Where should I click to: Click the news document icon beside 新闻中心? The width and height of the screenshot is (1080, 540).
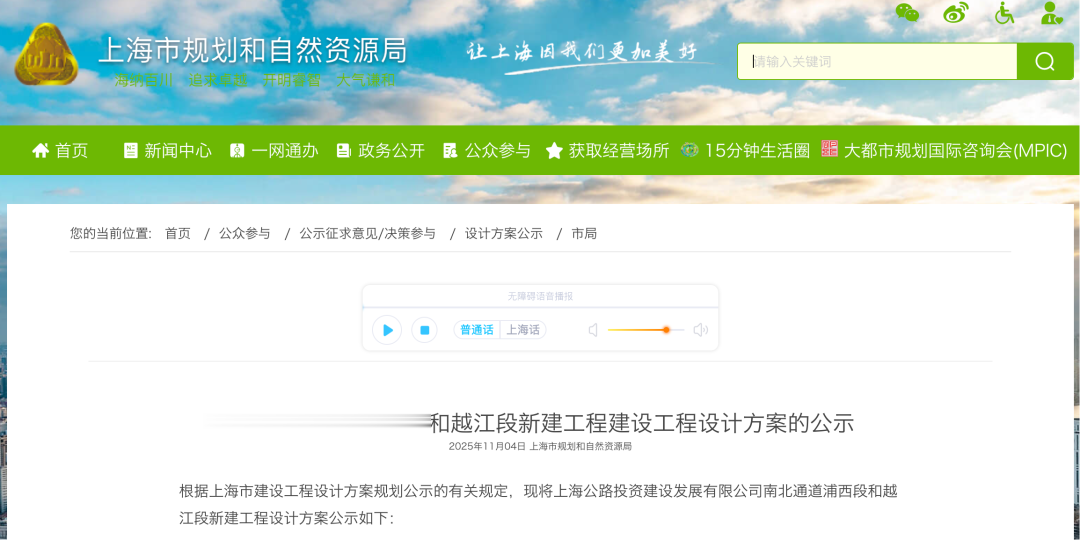coord(130,150)
